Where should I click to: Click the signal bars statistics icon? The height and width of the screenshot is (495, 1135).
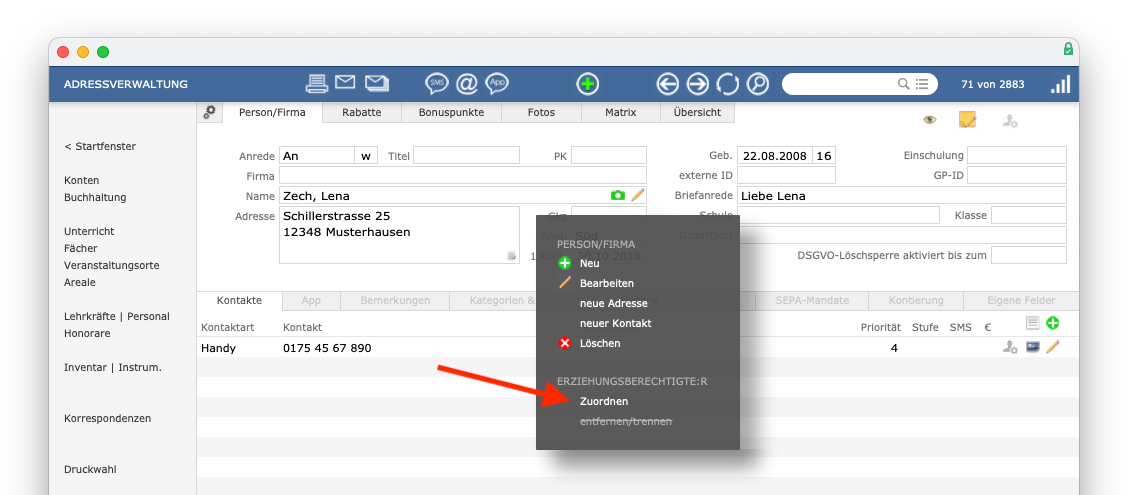(x=1060, y=84)
